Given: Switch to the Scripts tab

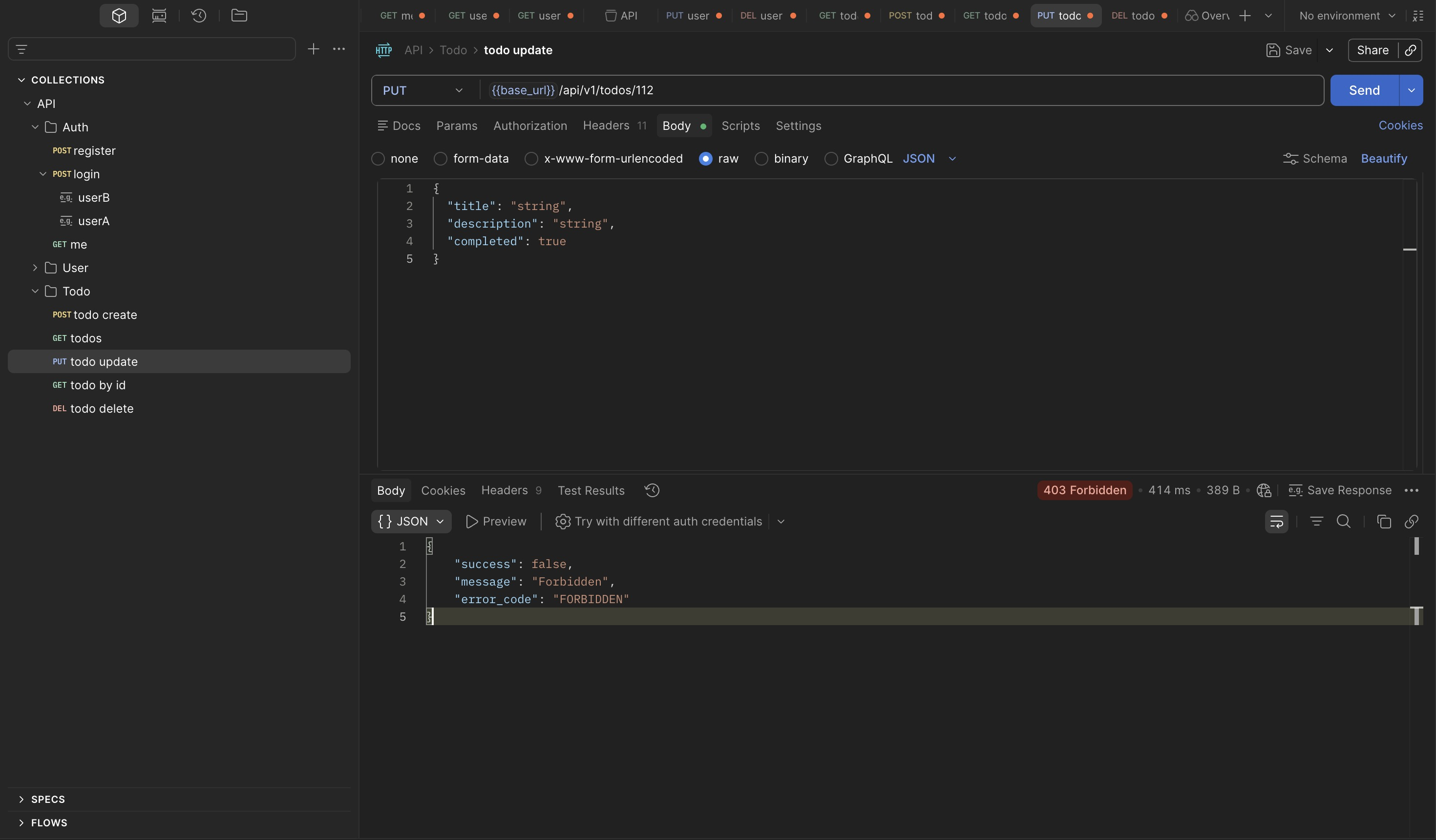Looking at the screenshot, I should point(740,126).
